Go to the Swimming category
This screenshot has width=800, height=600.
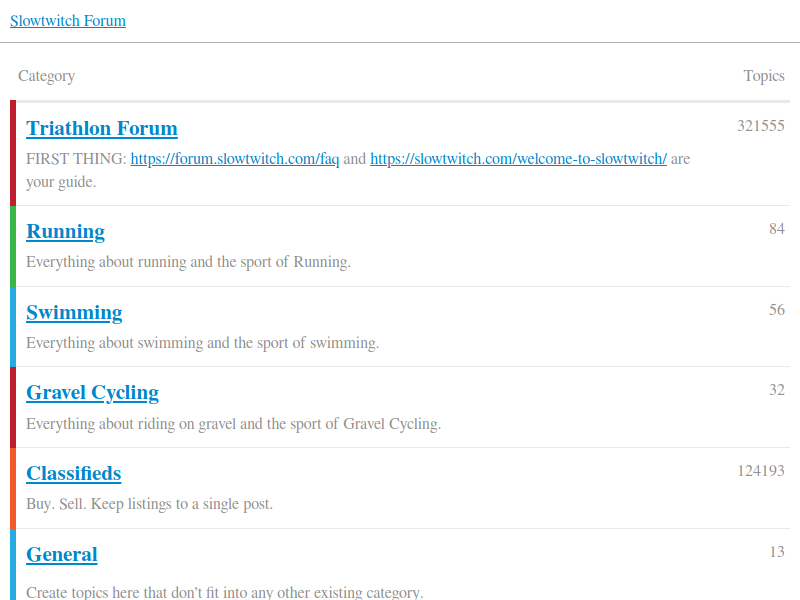coord(74,313)
